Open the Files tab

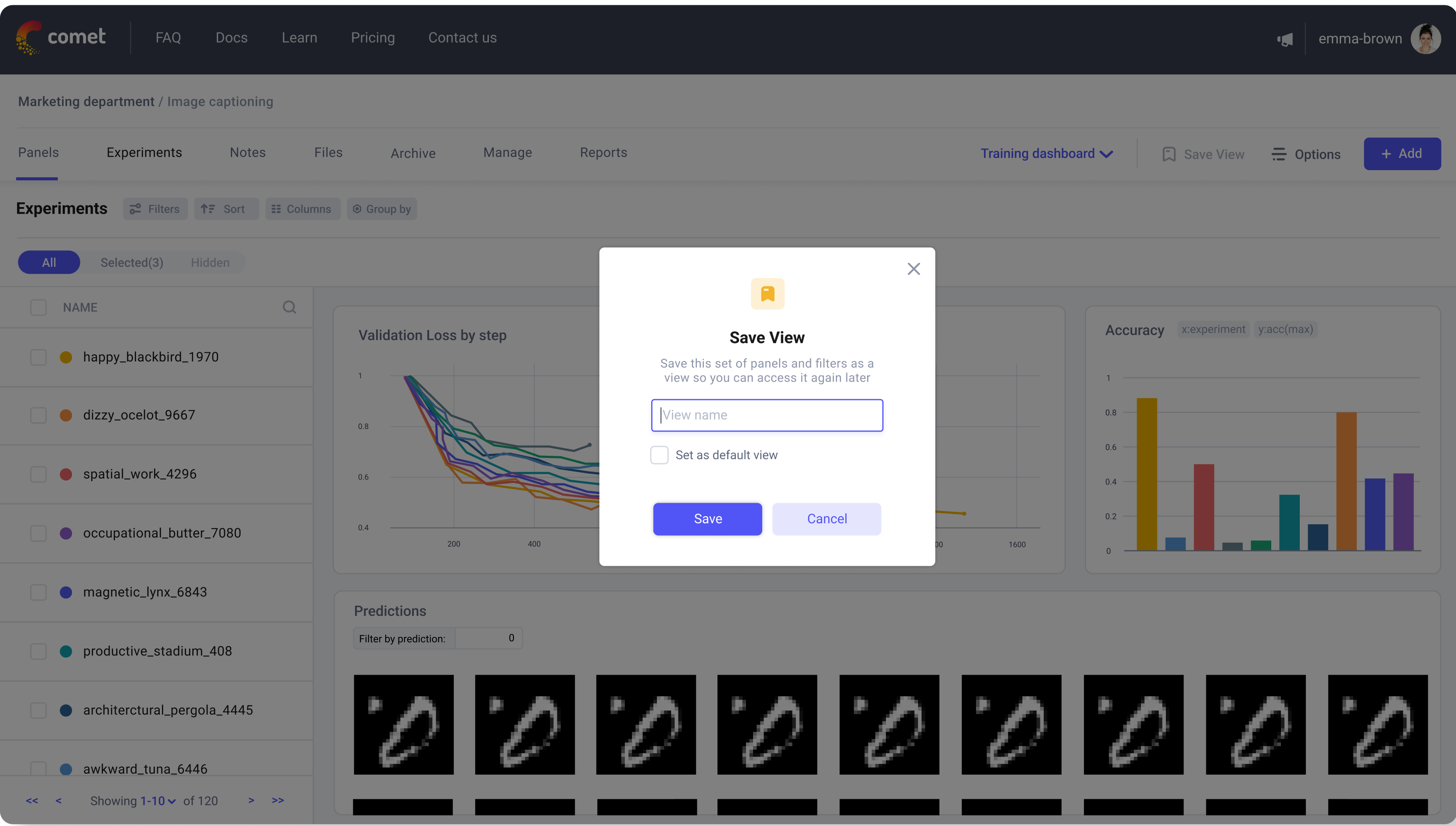coord(328,153)
